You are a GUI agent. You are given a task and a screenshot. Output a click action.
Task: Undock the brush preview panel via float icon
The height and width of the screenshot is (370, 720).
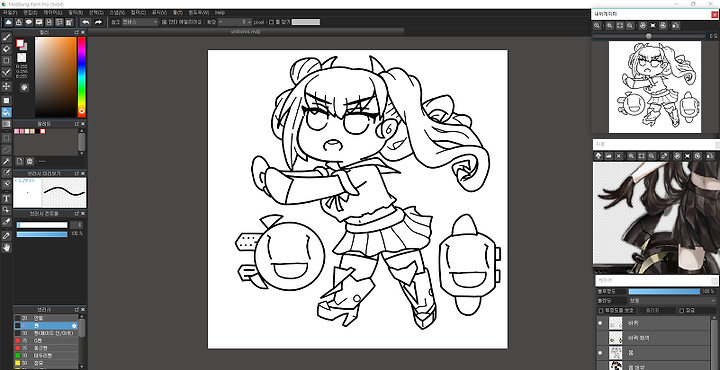[x=77, y=174]
